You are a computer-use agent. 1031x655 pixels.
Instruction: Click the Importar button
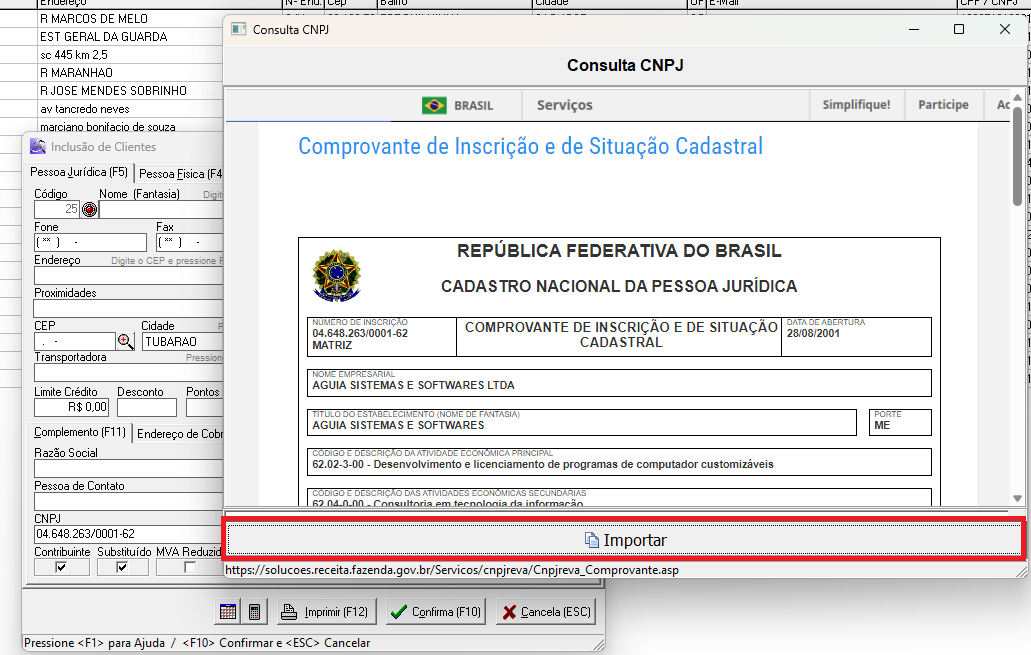click(x=624, y=540)
